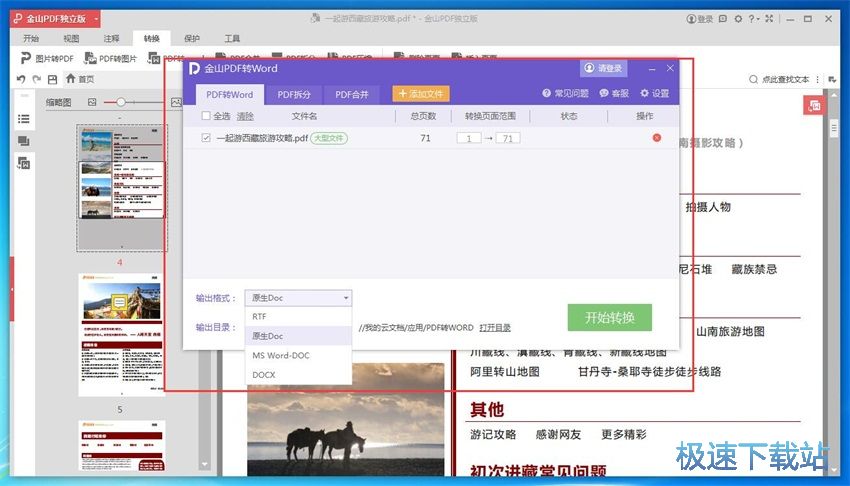Image resolution: width=850 pixels, height=486 pixels.
Task: Remove file with red delete icon
Action: click(657, 138)
